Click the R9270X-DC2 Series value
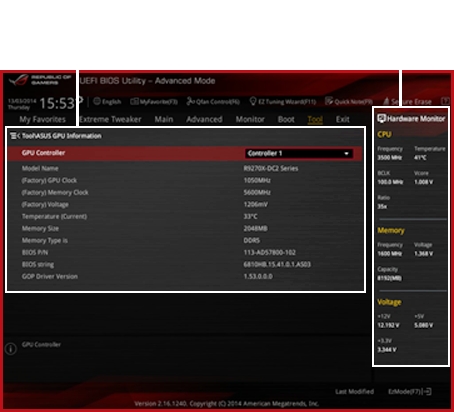 271,168
